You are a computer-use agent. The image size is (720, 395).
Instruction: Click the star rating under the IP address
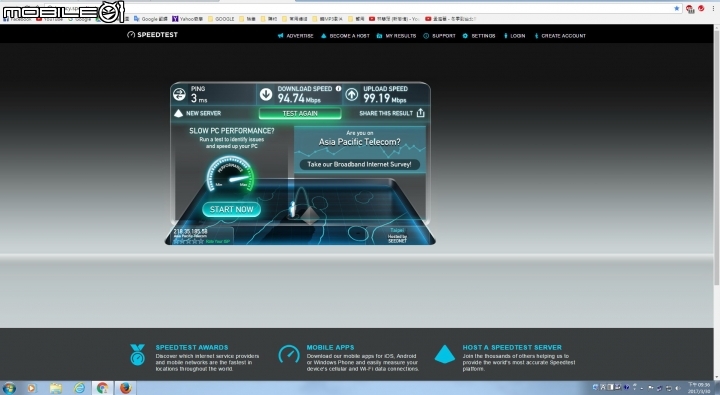189,241
